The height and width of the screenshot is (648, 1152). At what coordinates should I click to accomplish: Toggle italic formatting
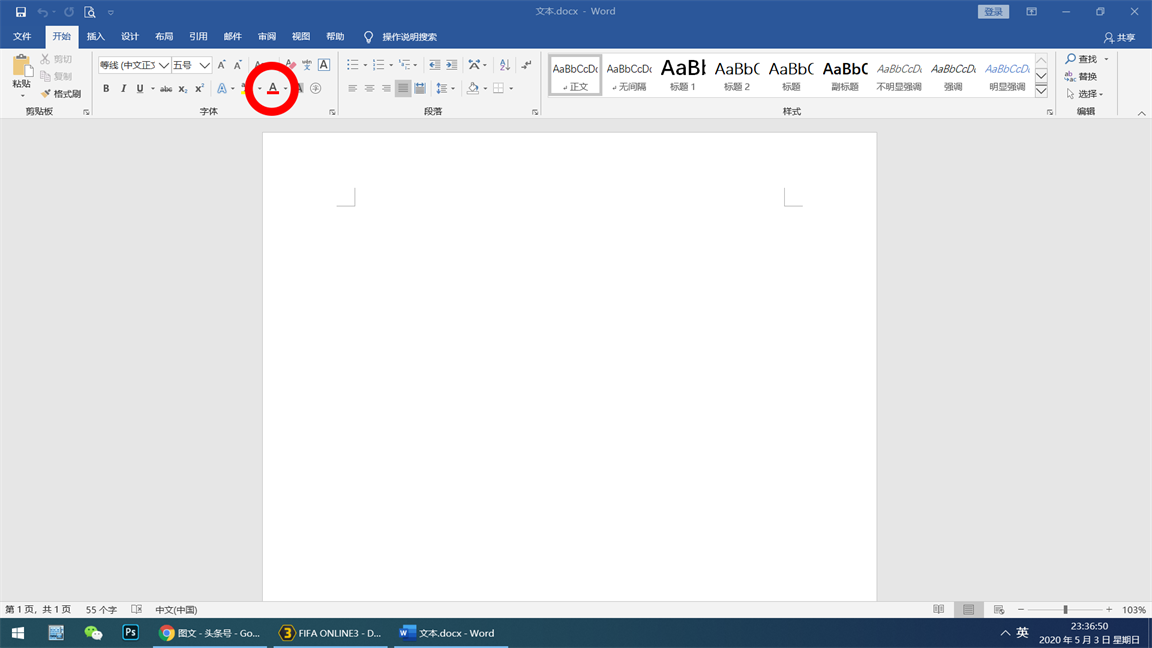(x=123, y=89)
